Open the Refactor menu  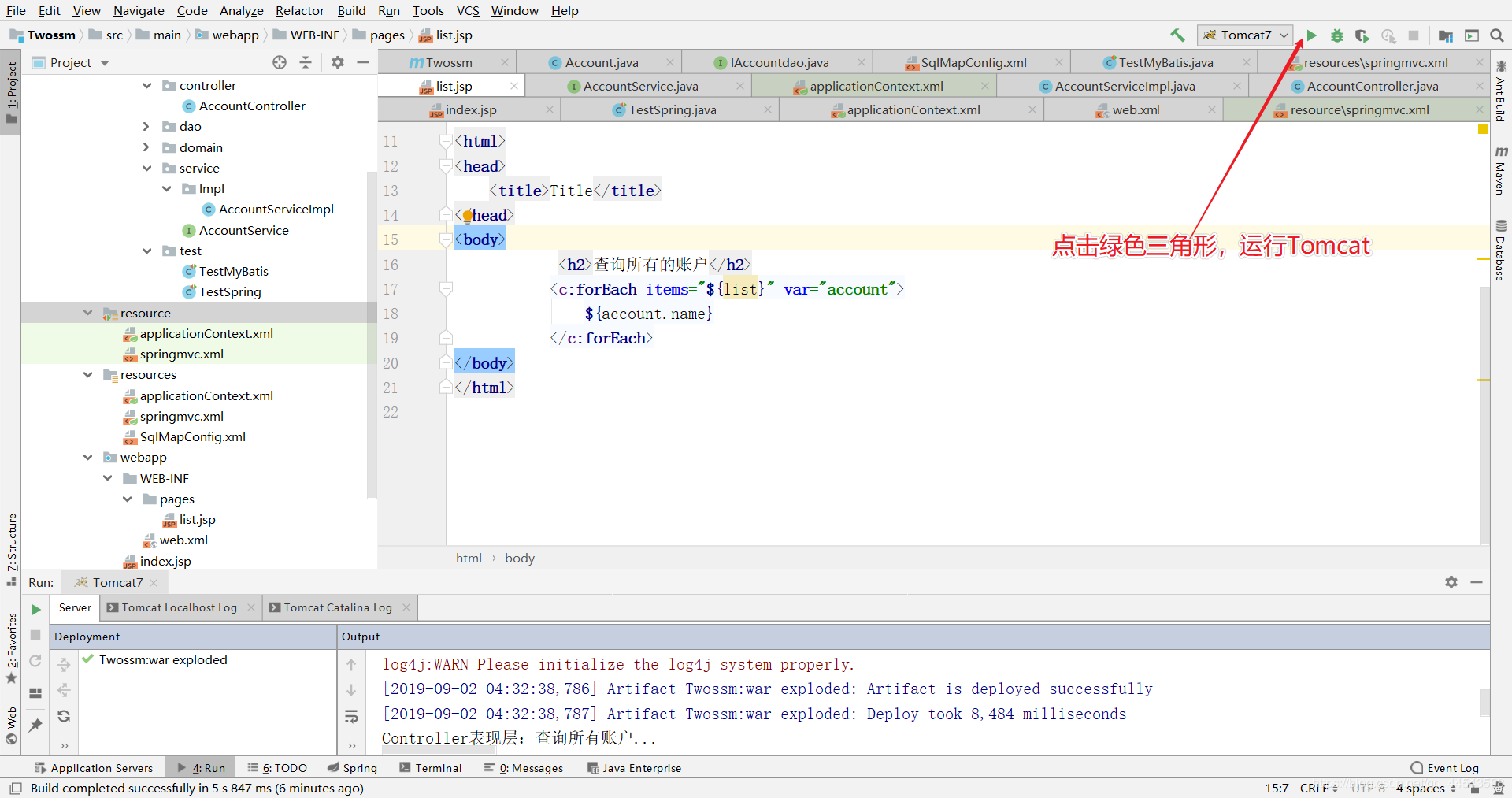(299, 10)
